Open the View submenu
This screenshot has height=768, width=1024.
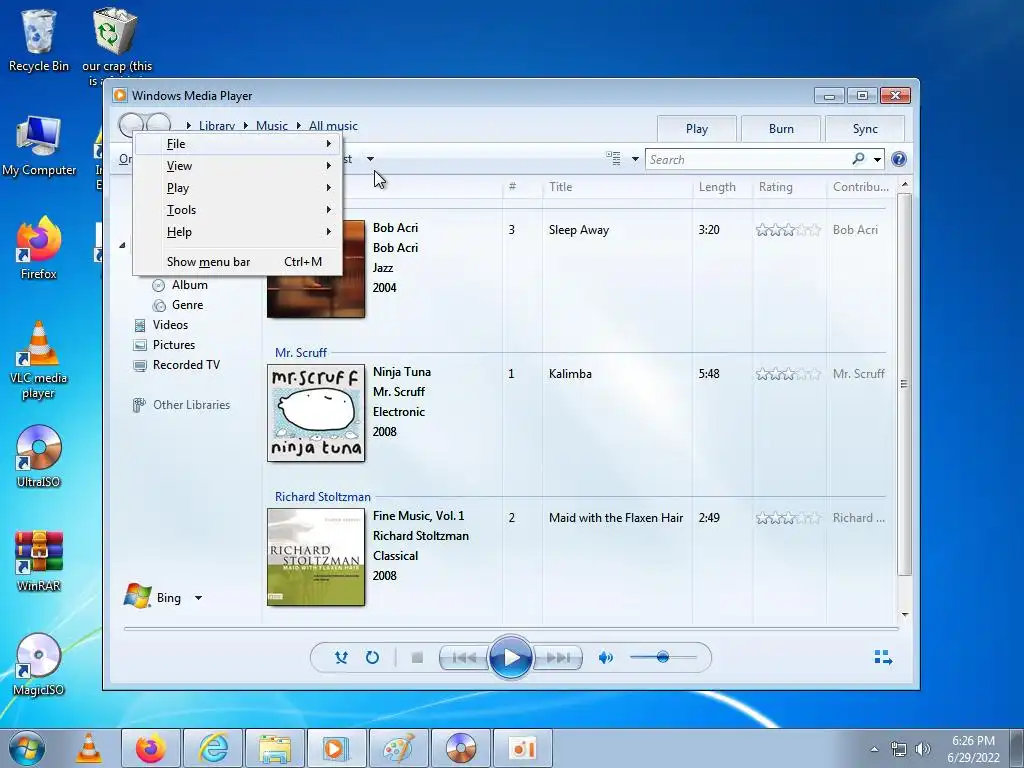[x=238, y=166]
